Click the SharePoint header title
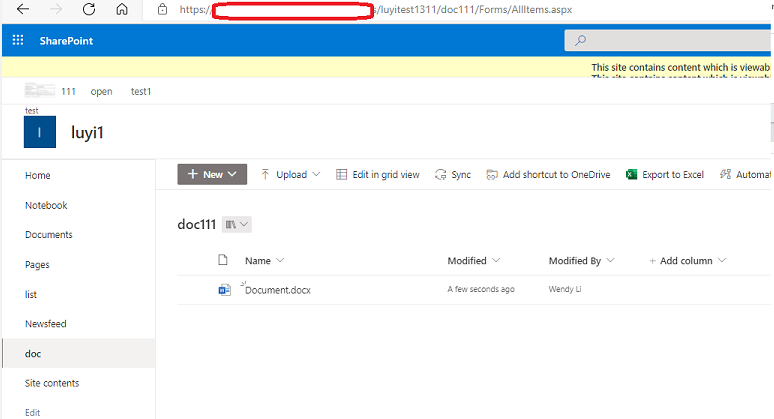The height and width of the screenshot is (419, 774). (x=66, y=40)
